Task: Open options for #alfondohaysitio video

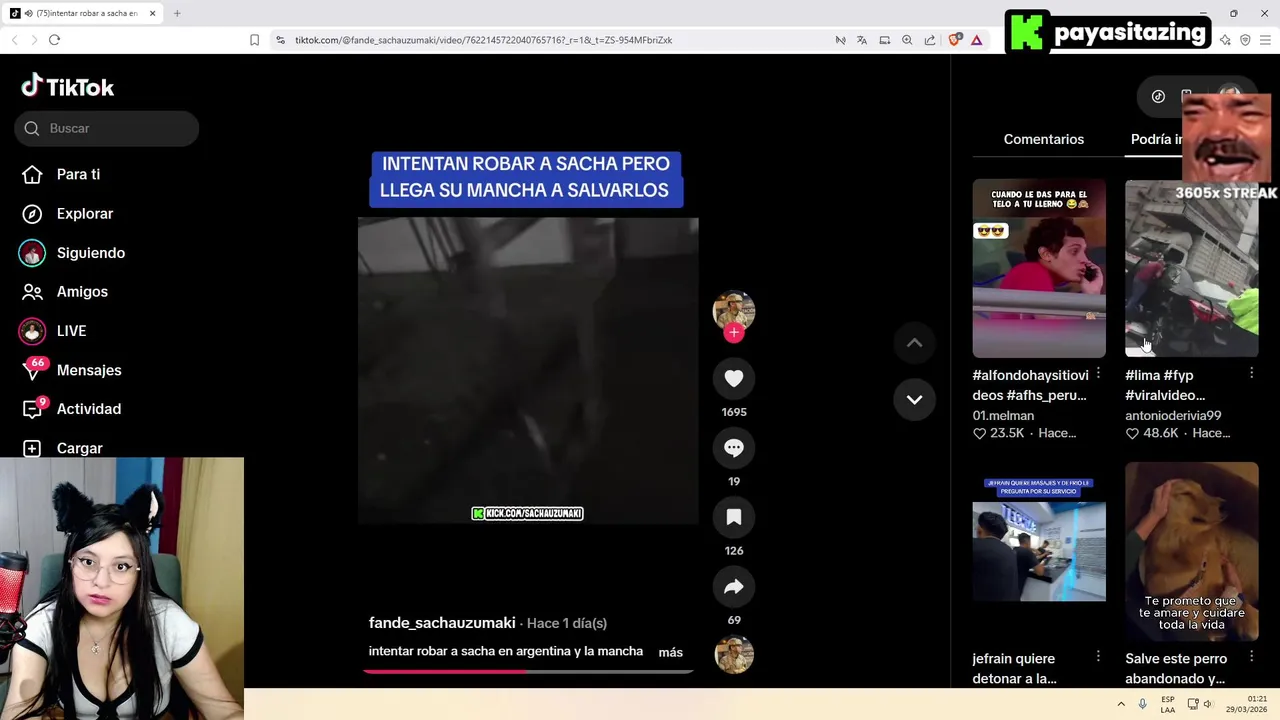Action: pos(1098,373)
